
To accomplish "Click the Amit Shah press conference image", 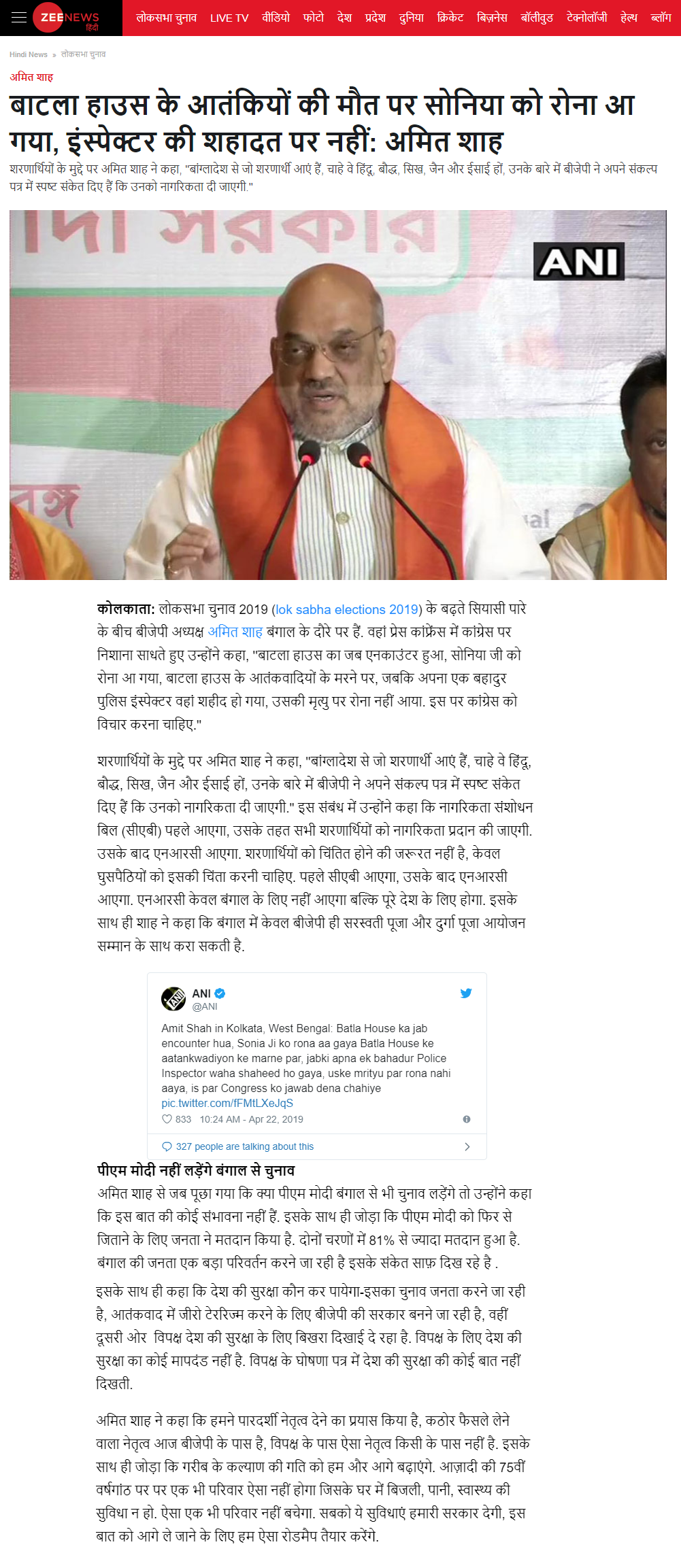I will 337,395.
